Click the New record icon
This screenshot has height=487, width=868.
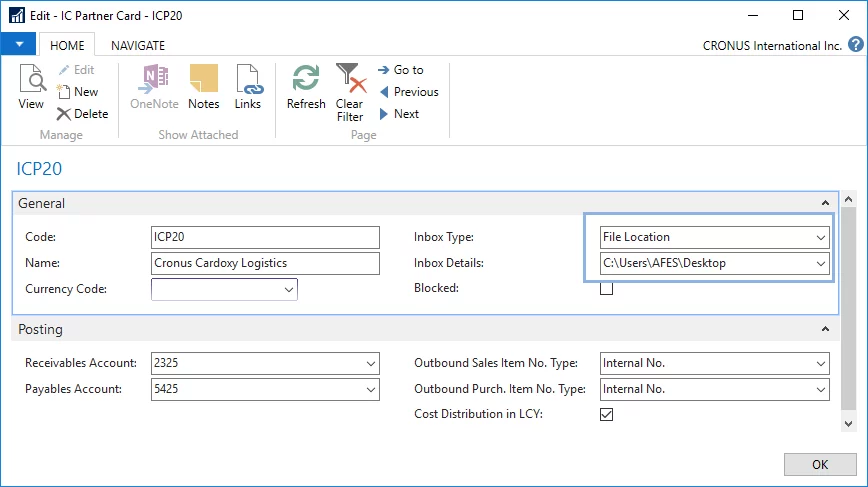click(78, 92)
